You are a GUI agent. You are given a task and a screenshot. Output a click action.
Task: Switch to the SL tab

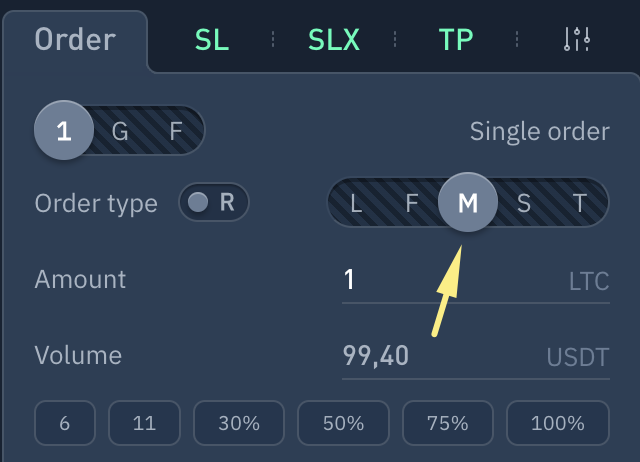point(212,40)
